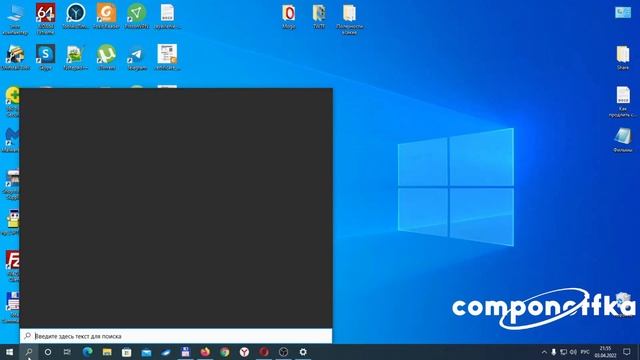Viewport: 640px width, 360px height.
Task: Open the Telegram desktop shortcut
Action: 137,58
